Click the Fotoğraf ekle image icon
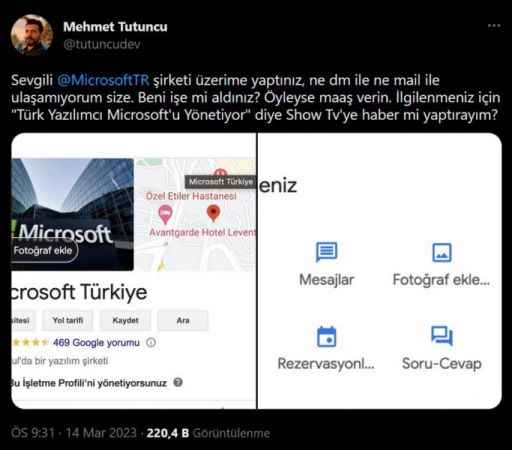Viewport: 512px width, 450px height. coord(442,252)
